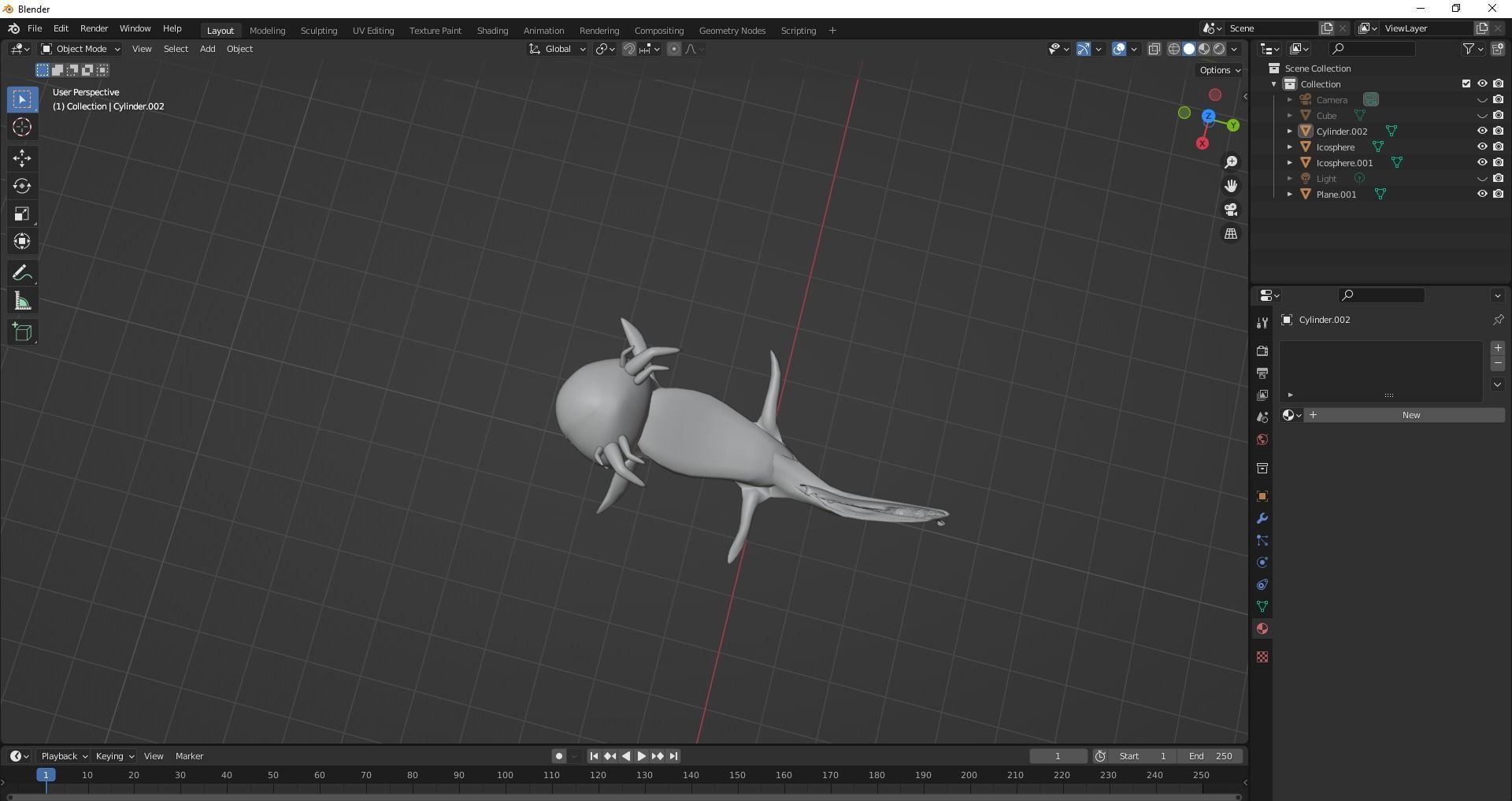This screenshot has width=1512, height=801.
Task: Click the Select Box tool
Action: [22, 99]
